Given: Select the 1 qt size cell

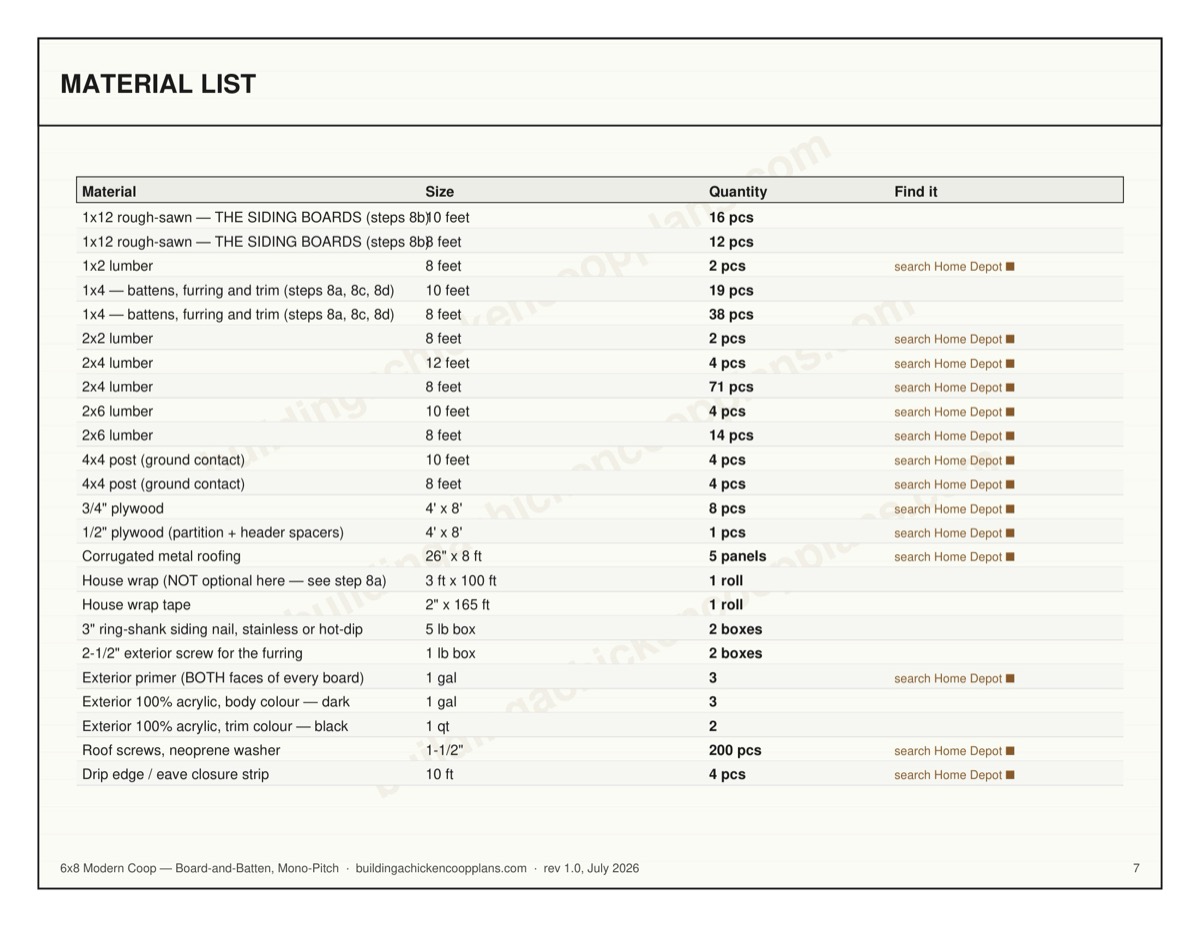Looking at the screenshot, I should point(436,726).
